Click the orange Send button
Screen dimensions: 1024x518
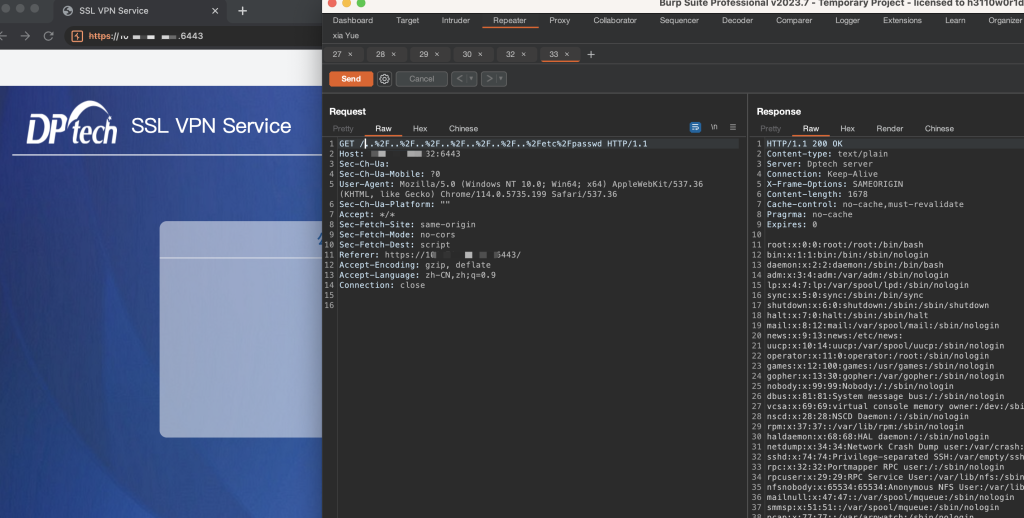[351, 79]
